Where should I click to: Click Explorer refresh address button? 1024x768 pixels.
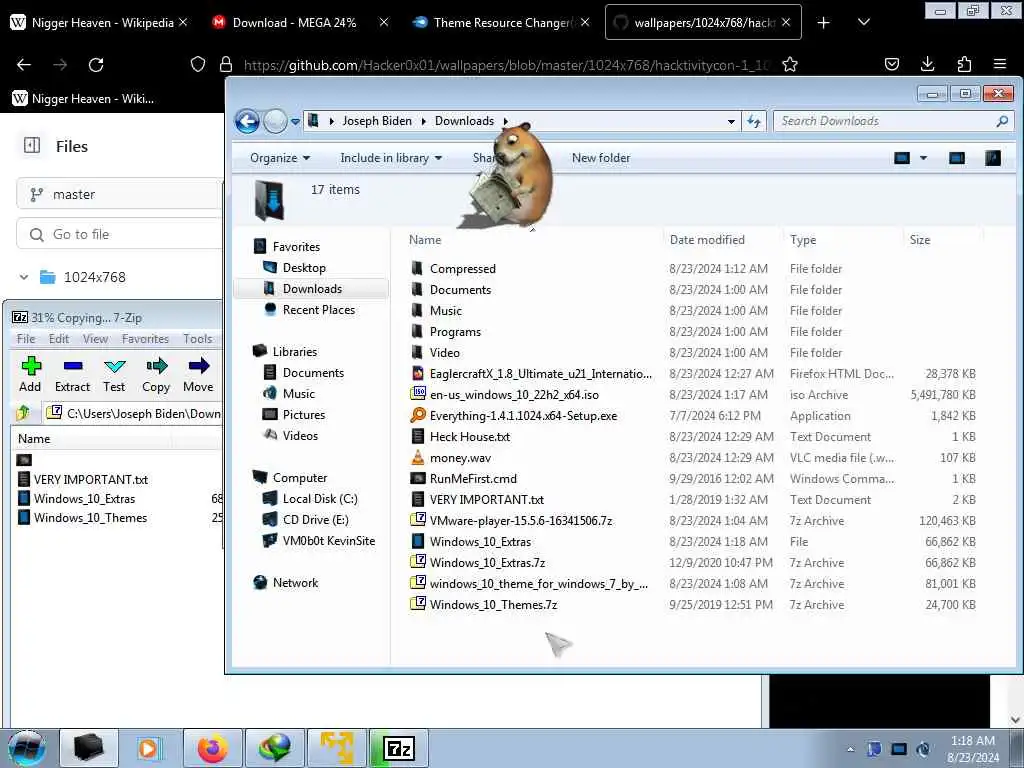pos(754,121)
